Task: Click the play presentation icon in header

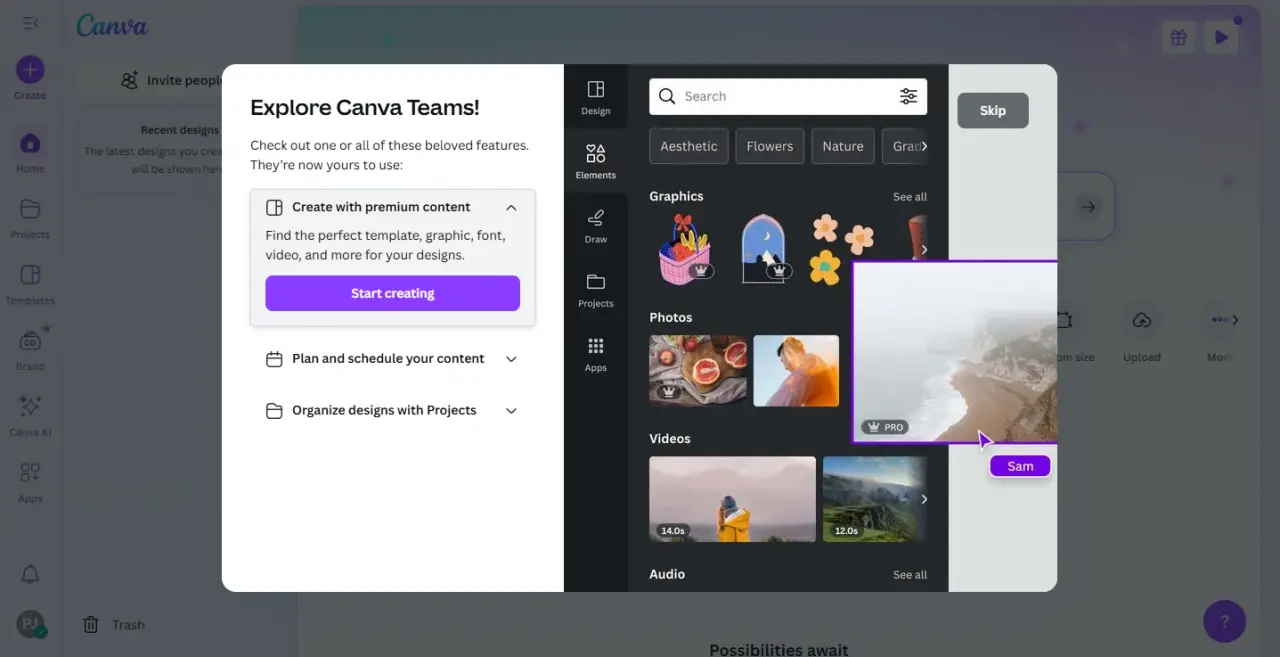Action: pyautogui.click(x=1221, y=38)
